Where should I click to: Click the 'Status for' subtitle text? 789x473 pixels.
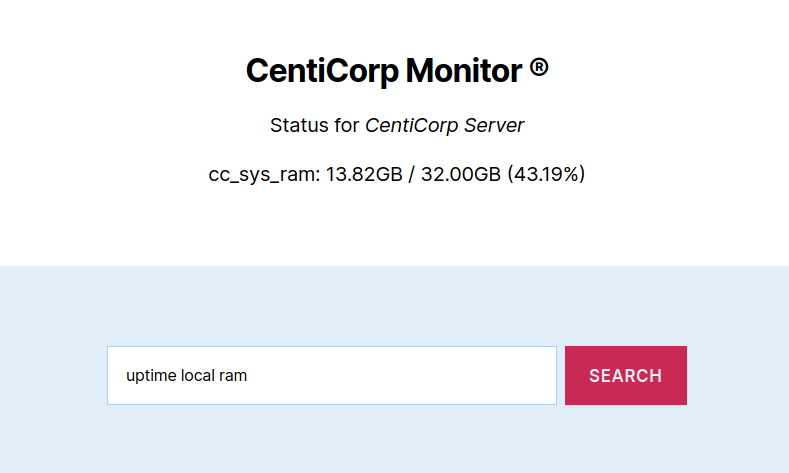[x=314, y=125]
